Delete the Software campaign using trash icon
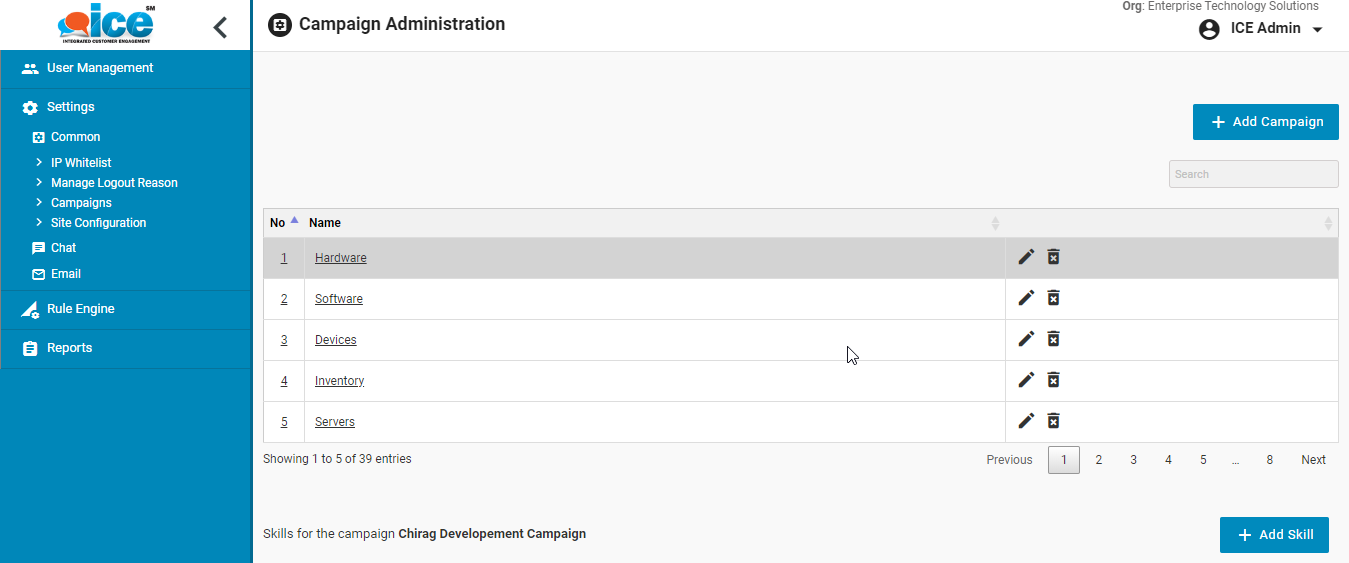1349x563 pixels. point(1053,298)
